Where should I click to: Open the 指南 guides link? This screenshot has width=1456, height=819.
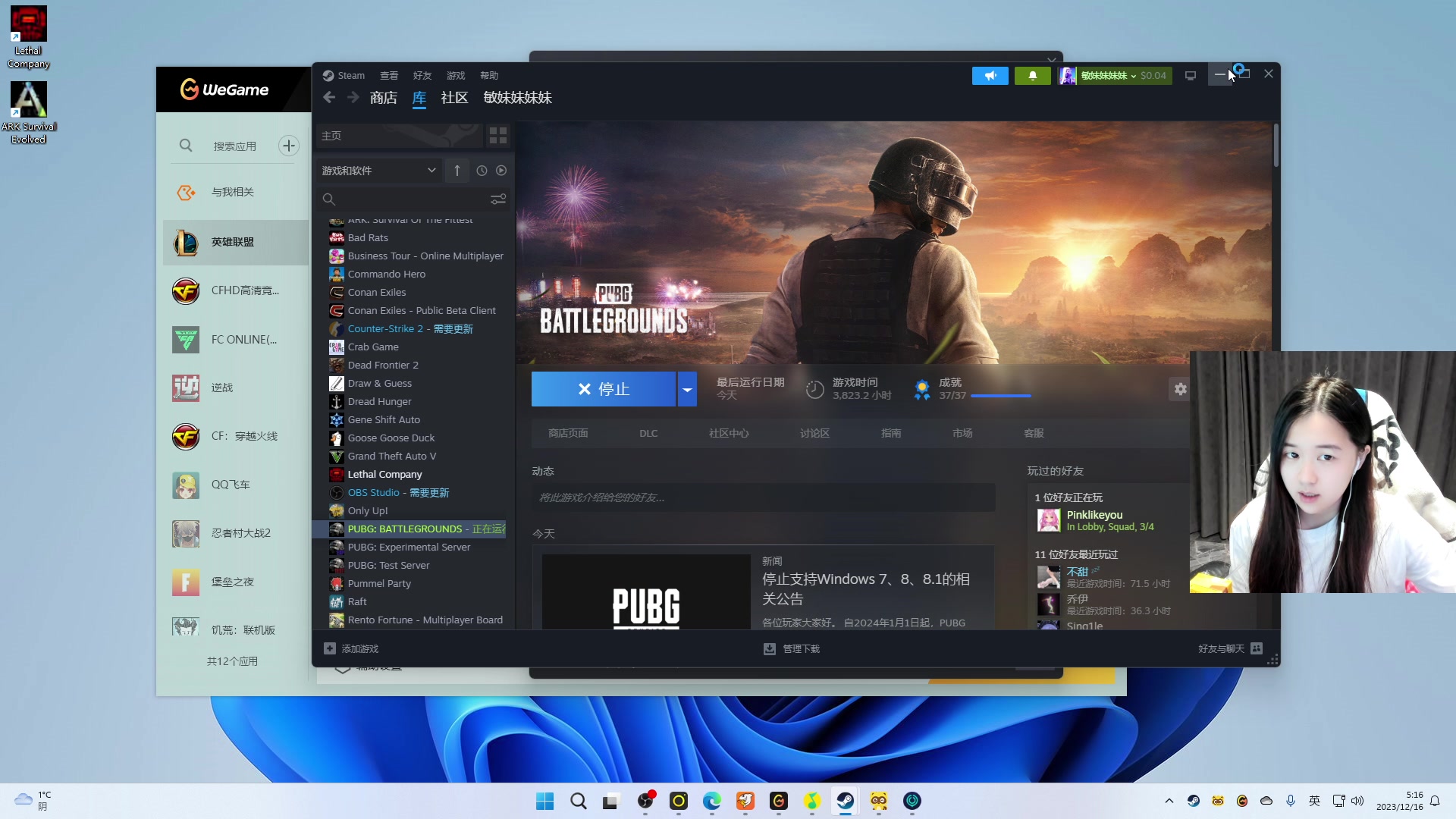coord(891,433)
